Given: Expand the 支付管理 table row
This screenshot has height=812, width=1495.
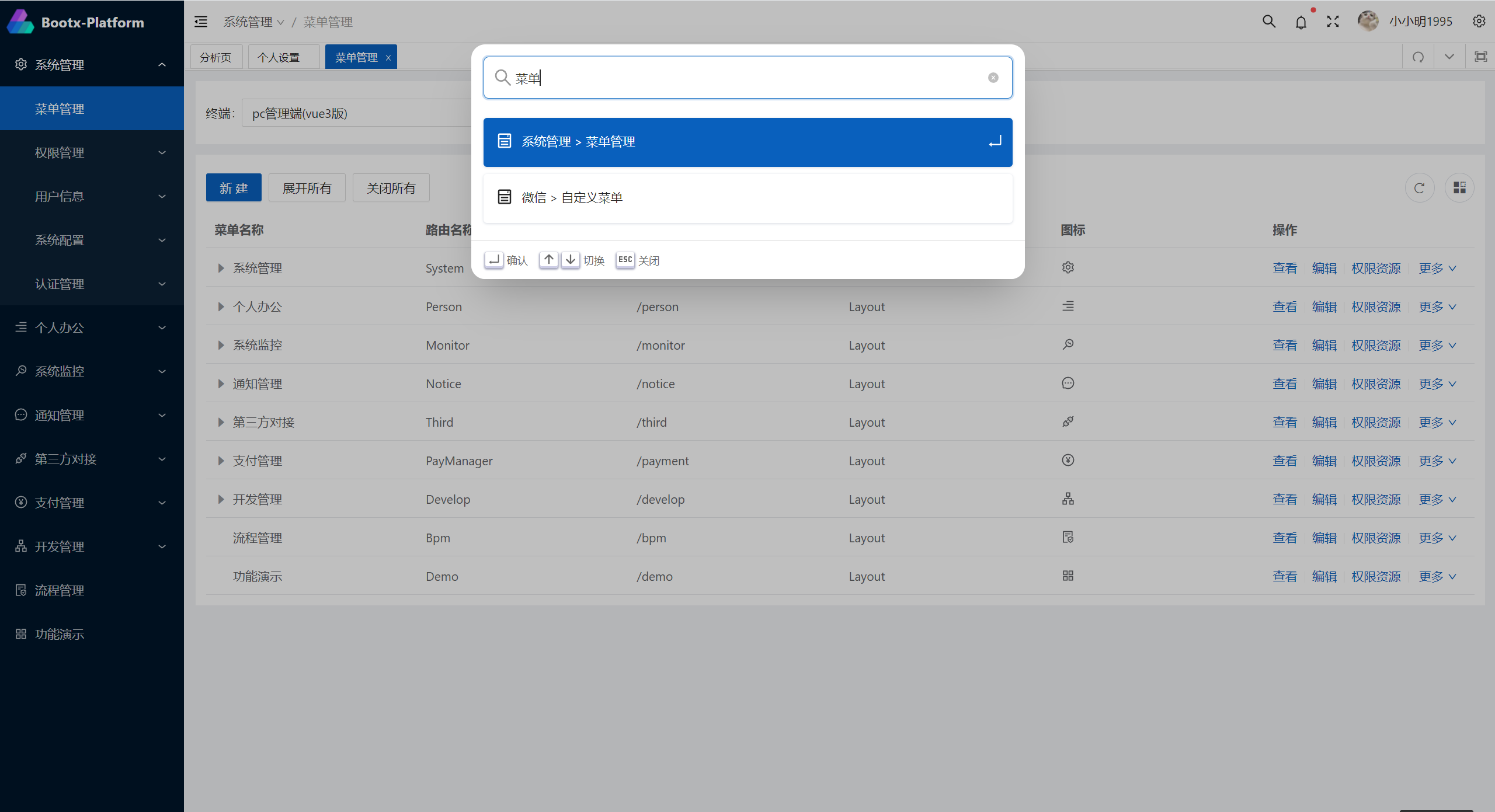Looking at the screenshot, I should click(221, 461).
